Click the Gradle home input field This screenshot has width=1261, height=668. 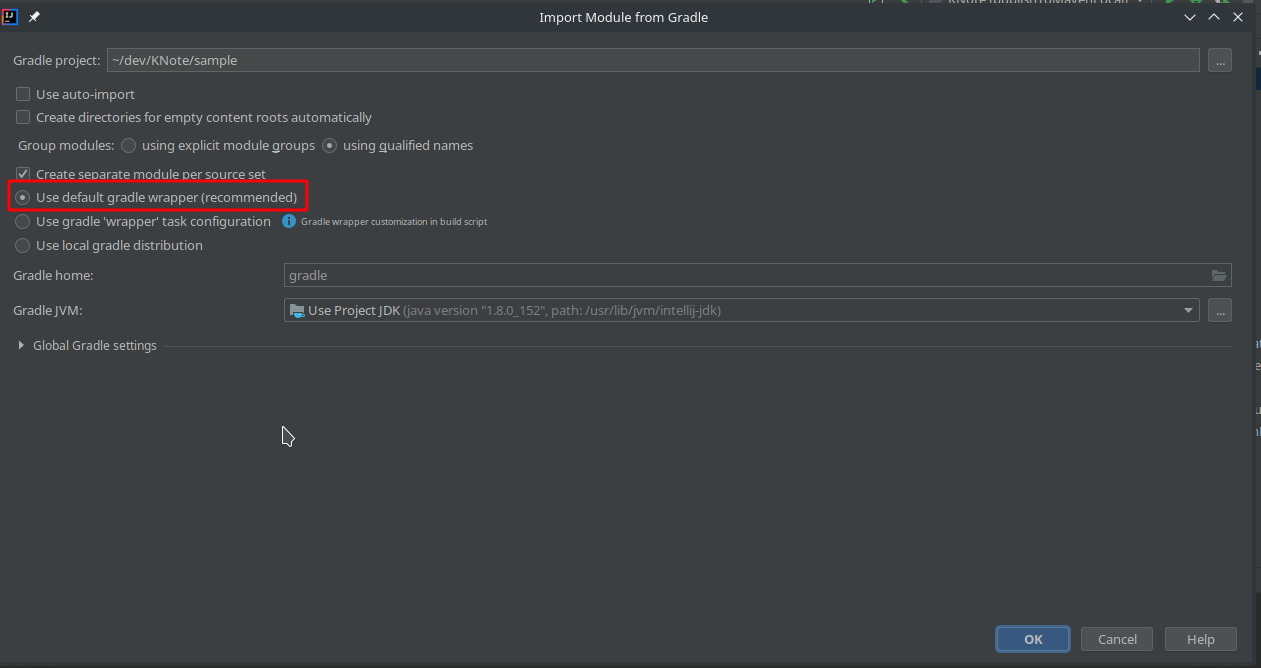click(x=757, y=275)
